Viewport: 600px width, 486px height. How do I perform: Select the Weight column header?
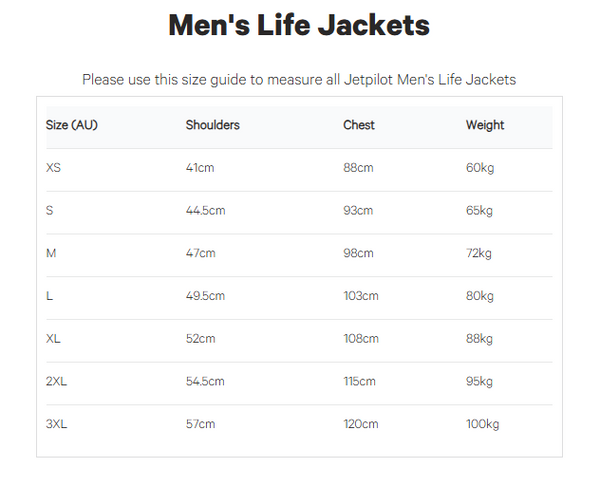pyautogui.click(x=485, y=126)
